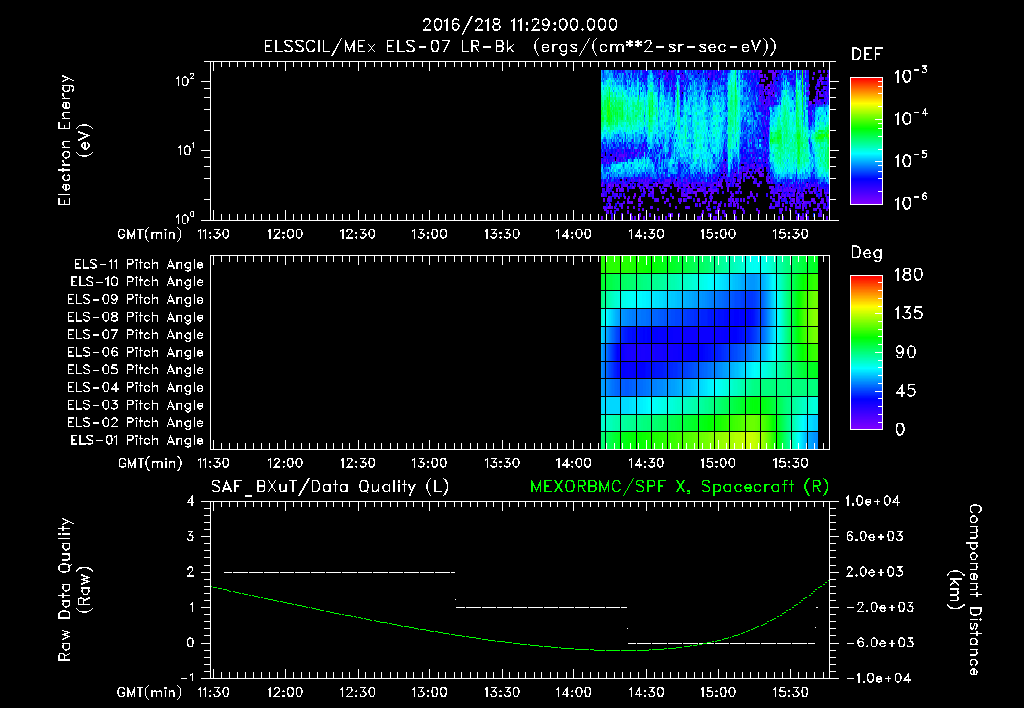The image size is (1024, 708).
Task: Click the DEF legend title
Action: 867,55
